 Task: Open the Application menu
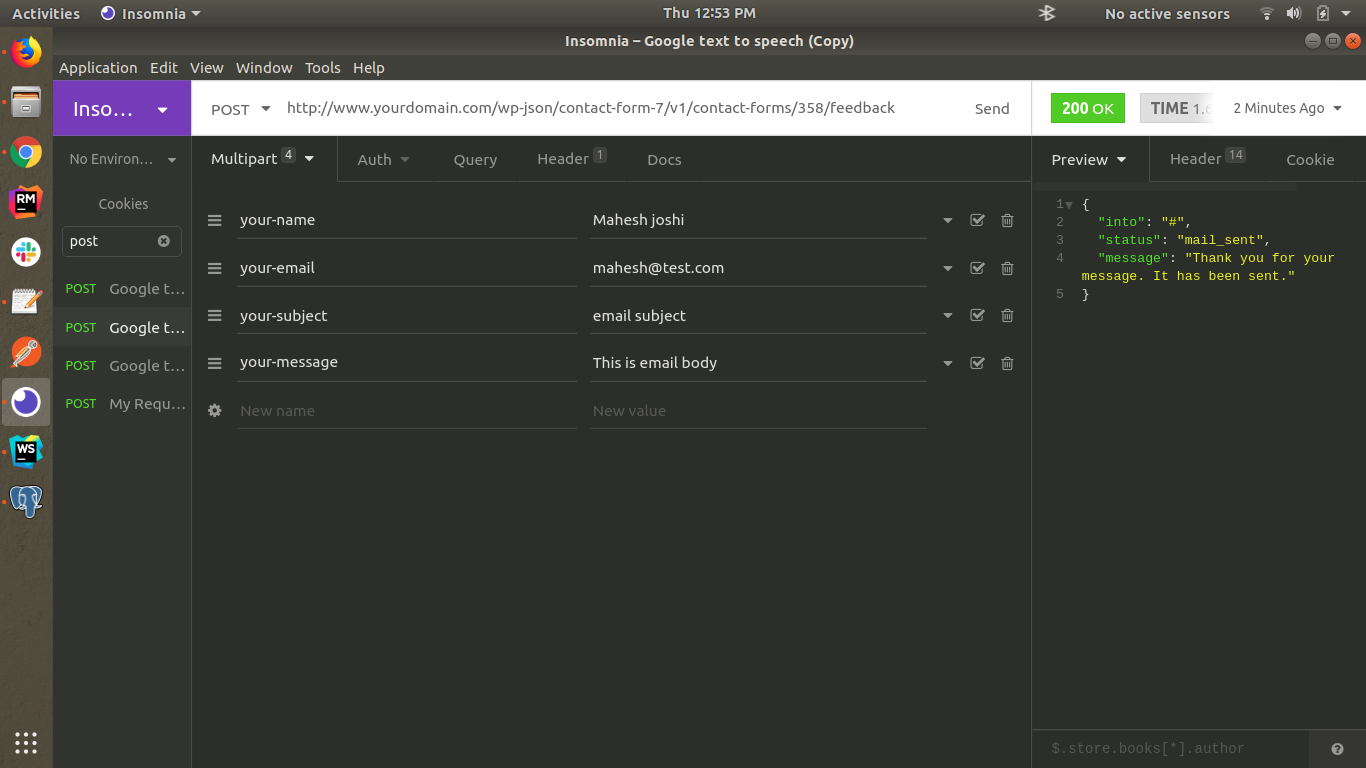pyautogui.click(x=98, y=68)
